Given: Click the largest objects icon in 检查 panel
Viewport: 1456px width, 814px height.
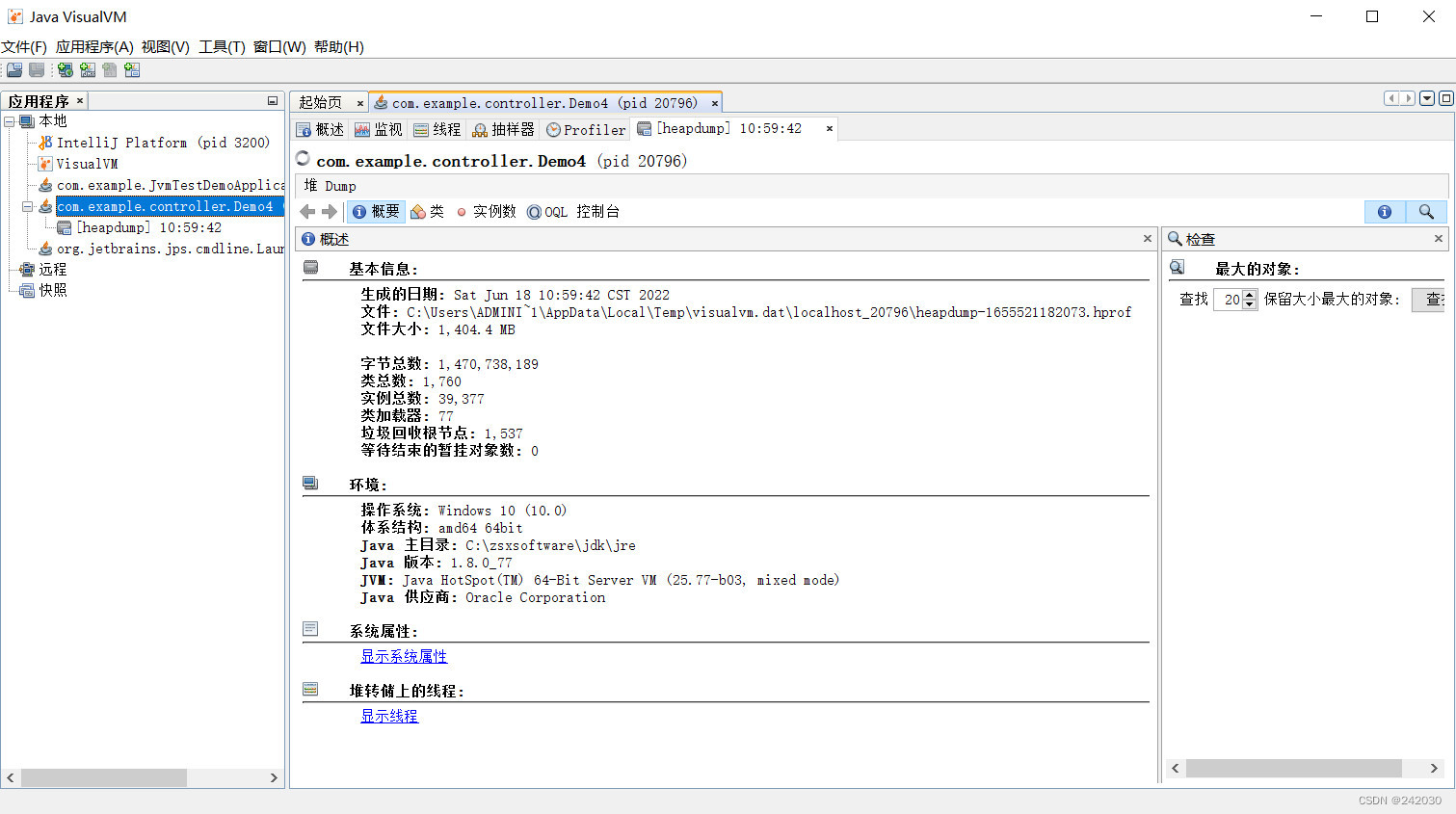Looking at the screenshot, I should (x=1178, y=268).
